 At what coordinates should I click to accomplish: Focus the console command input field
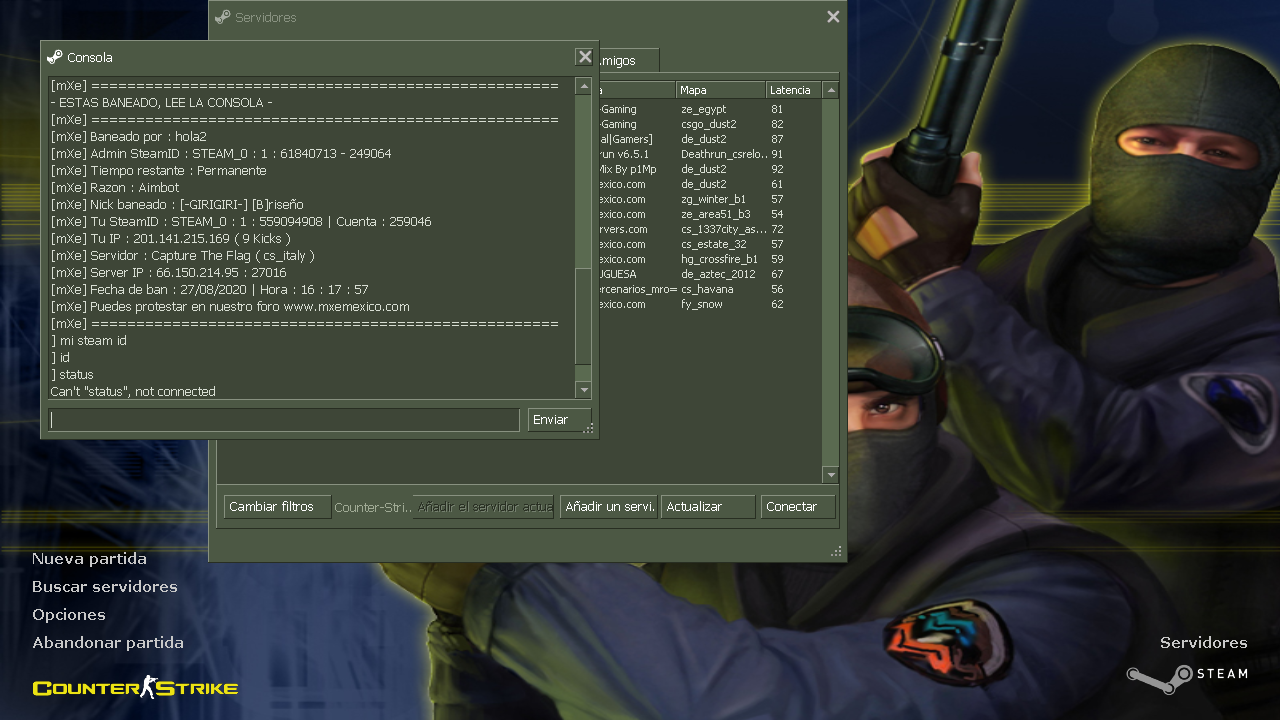coord(284,420)
